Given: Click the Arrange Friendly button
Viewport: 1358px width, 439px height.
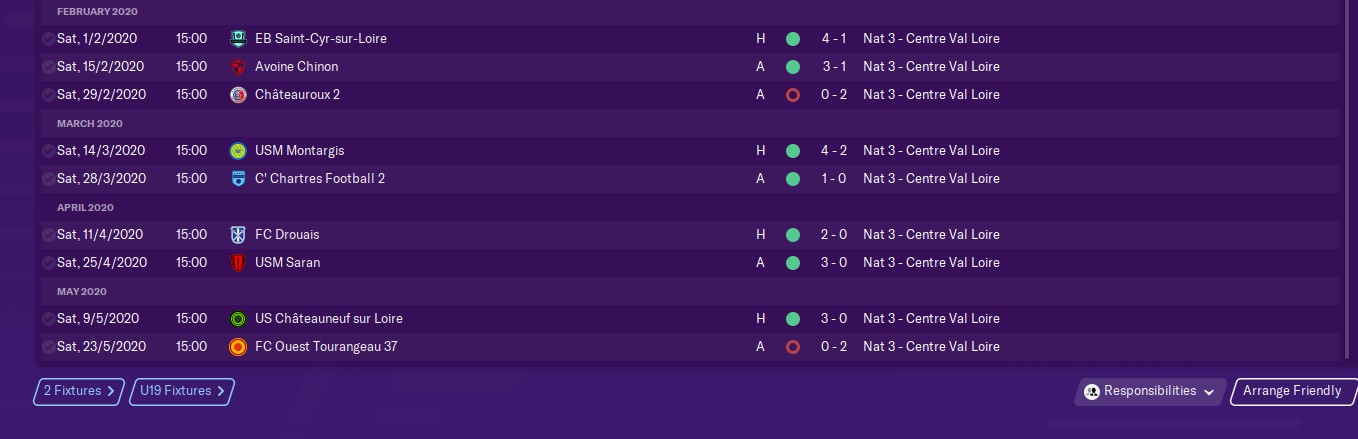Looking at the screenshot, I should coord(1292,392).
